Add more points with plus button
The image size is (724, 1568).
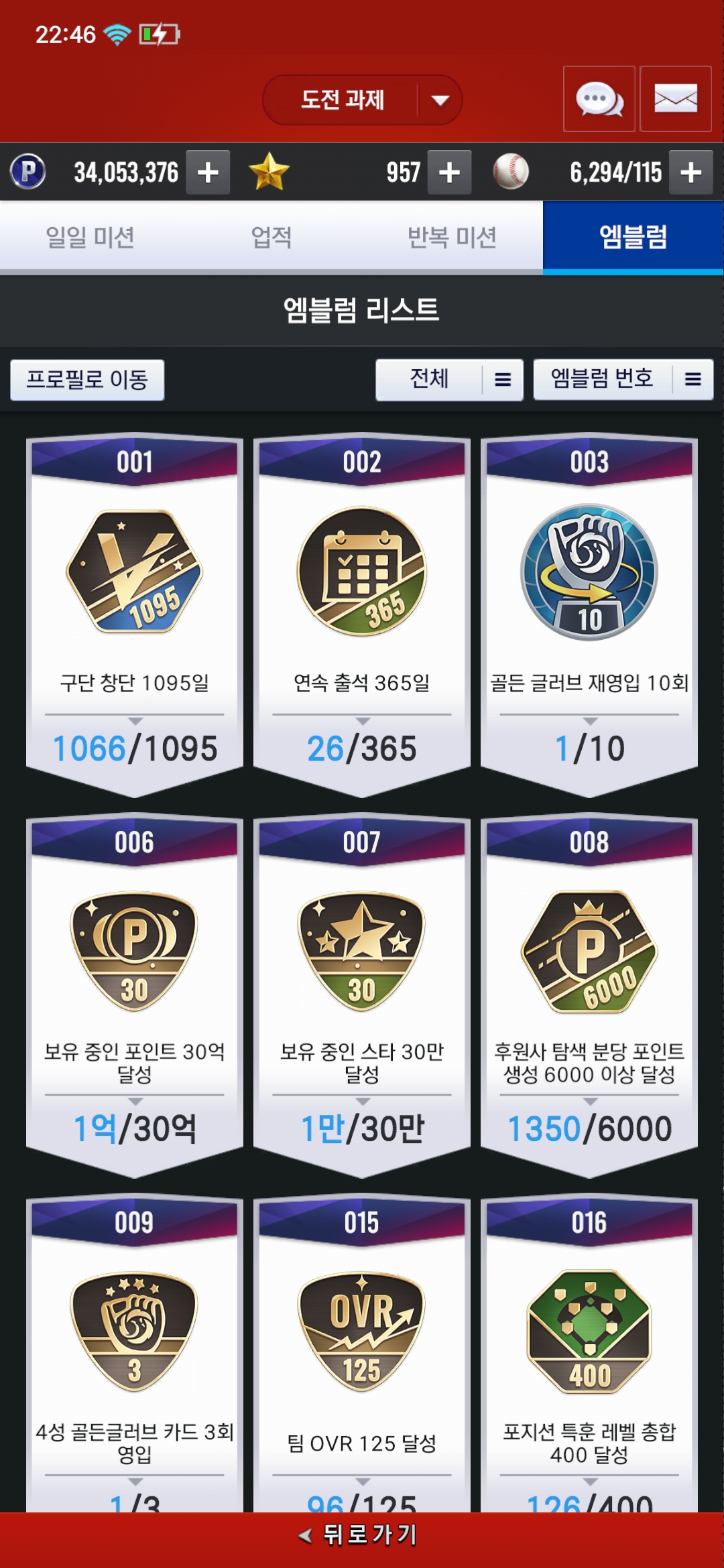(208, 172)
